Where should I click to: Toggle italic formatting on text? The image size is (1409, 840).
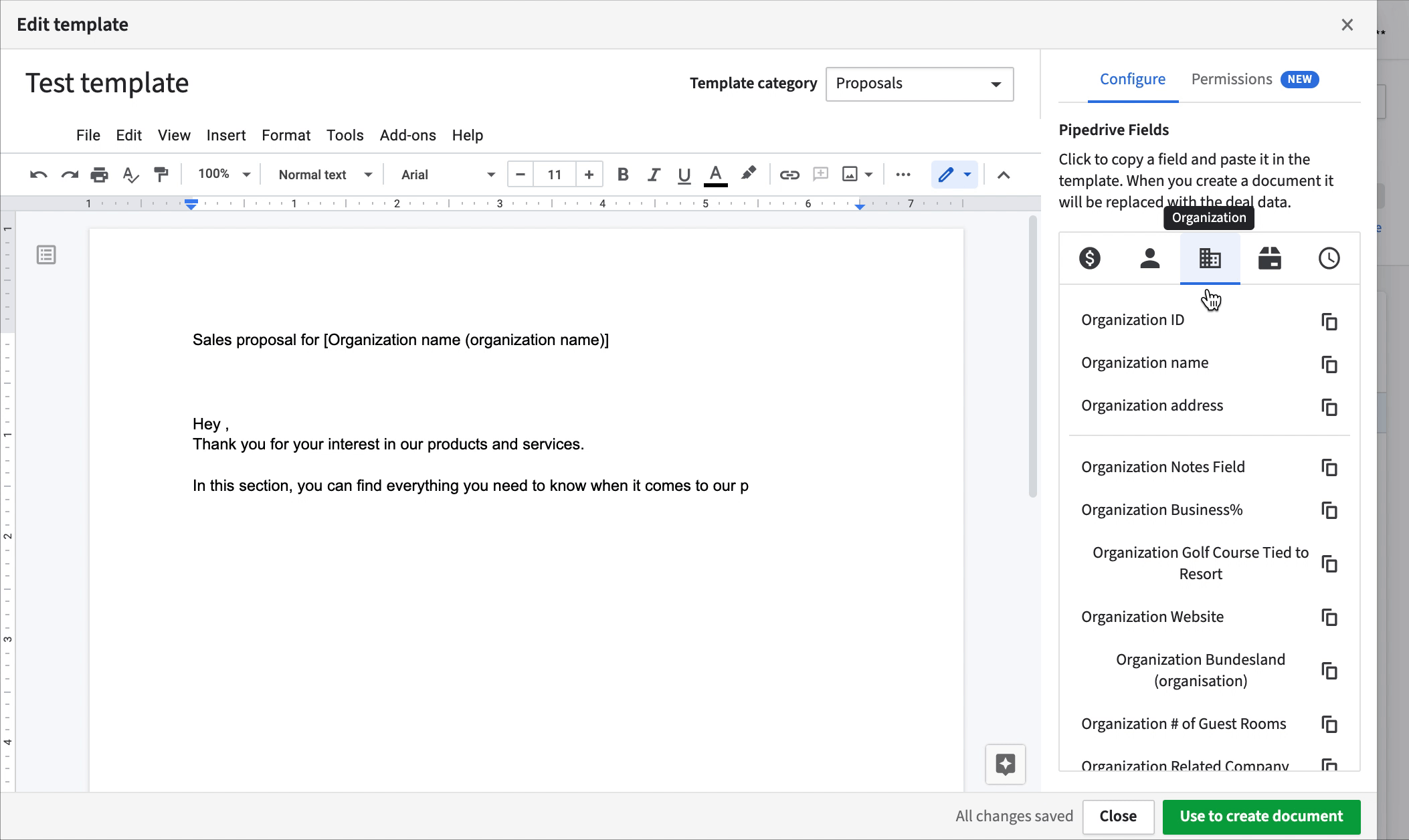click(x=653, y=174)
